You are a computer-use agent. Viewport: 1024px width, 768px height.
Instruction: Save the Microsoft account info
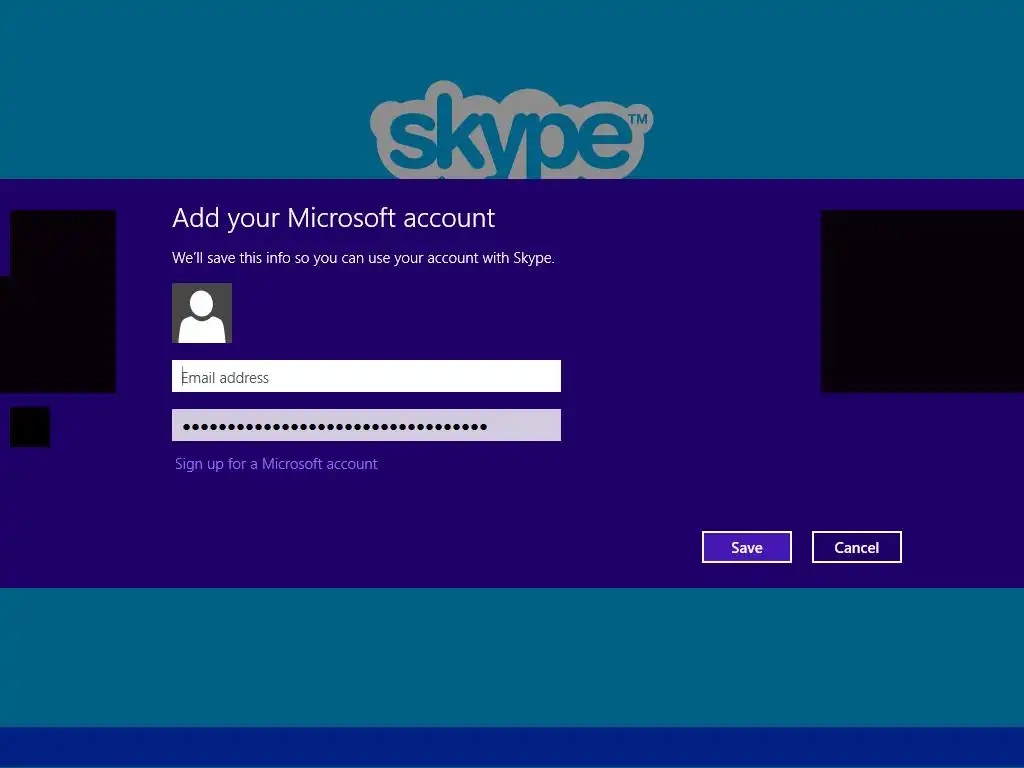point(746,547)
